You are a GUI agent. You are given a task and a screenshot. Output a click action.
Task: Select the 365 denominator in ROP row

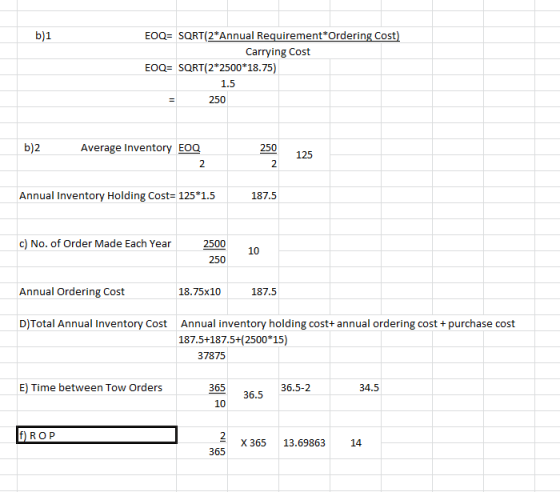[217, 452]
